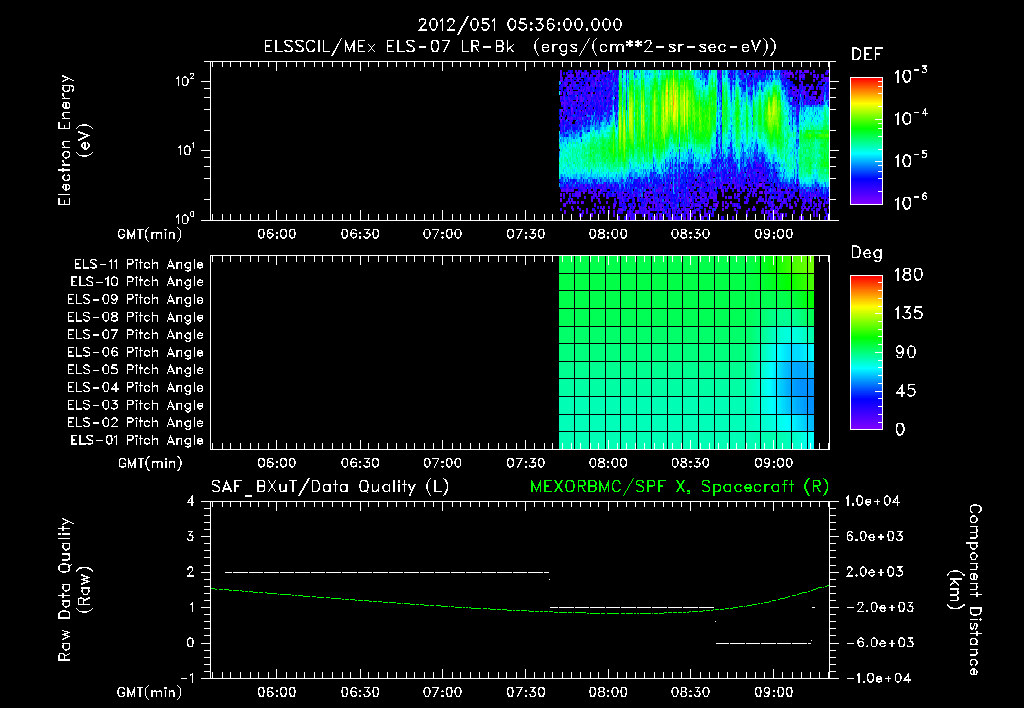Select the ELS-09 Pitch Angle row label
This screenshot has width=1024, height=708.
click(135, 299)
